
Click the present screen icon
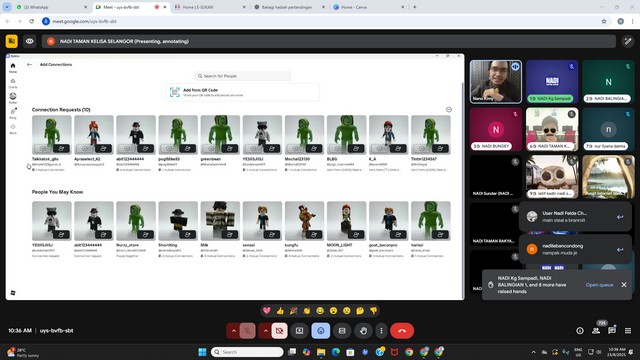[x=299, y=331]
